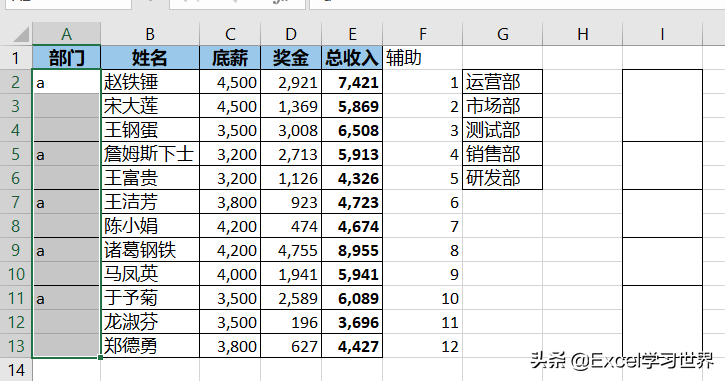The height and width of the screenshot is (381, 725).
Task: Click the select-all corner triangle
Action: [x=20, y=35]
